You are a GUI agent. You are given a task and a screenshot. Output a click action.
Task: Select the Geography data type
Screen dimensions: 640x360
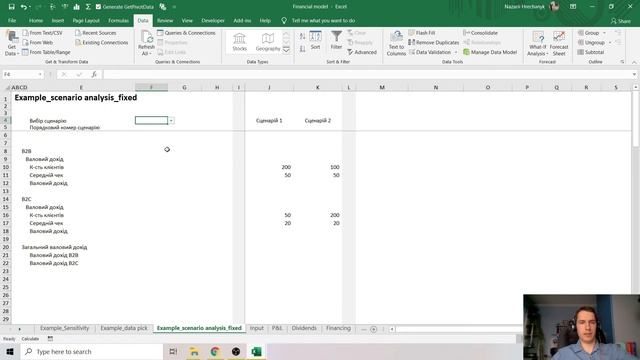click(268, 42)
